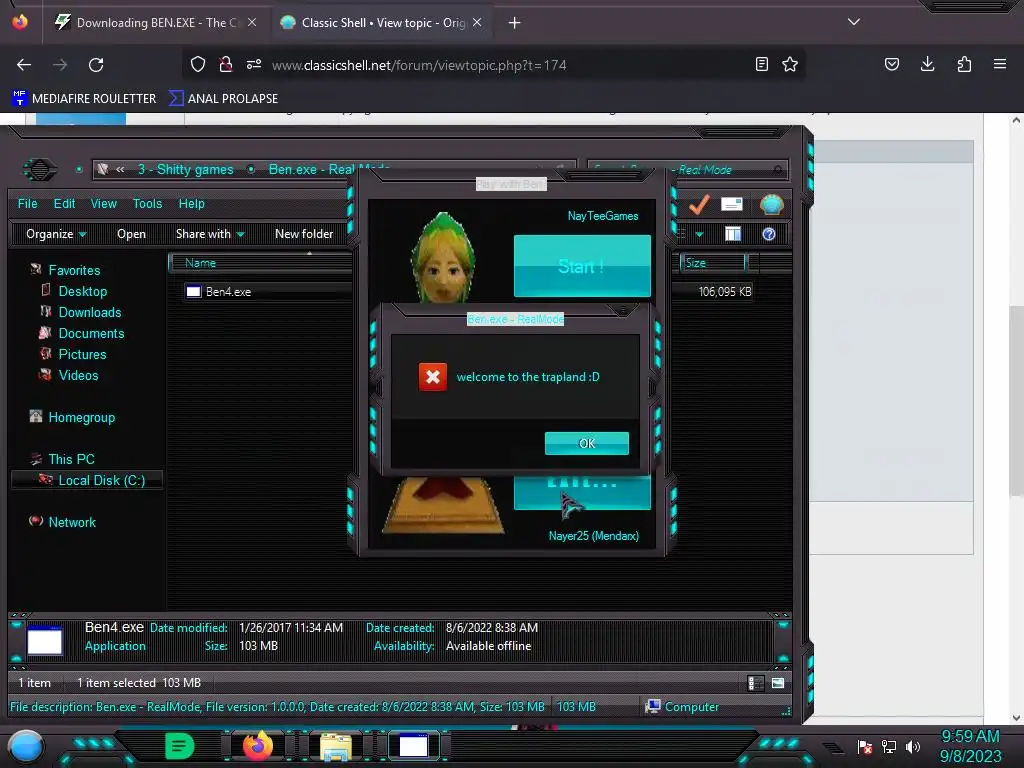Expand the change view dropdown arrow
Viewport: 1024px width, 768px height.
[x=699, y=234]
